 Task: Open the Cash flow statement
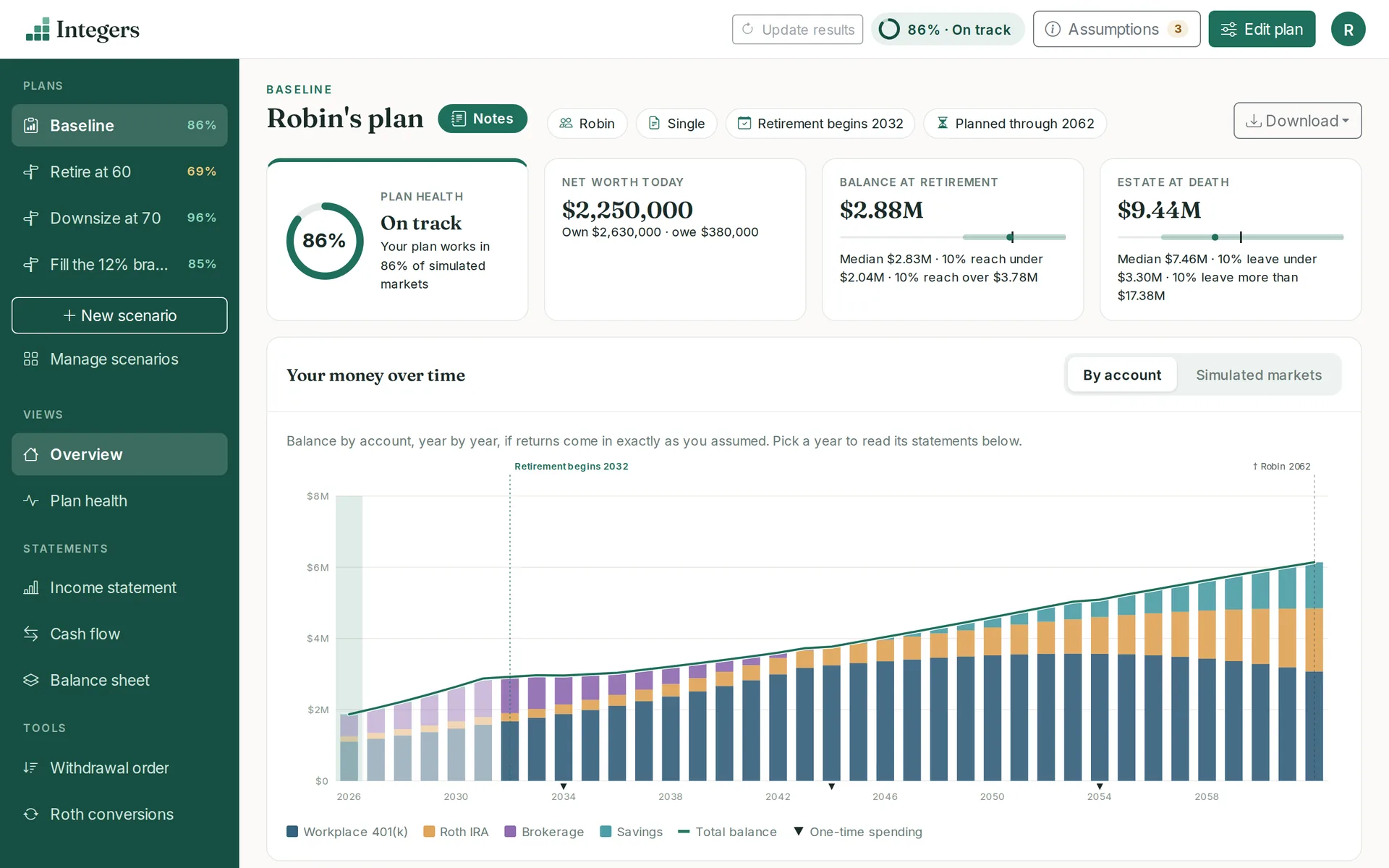click(x=119, y=634)
